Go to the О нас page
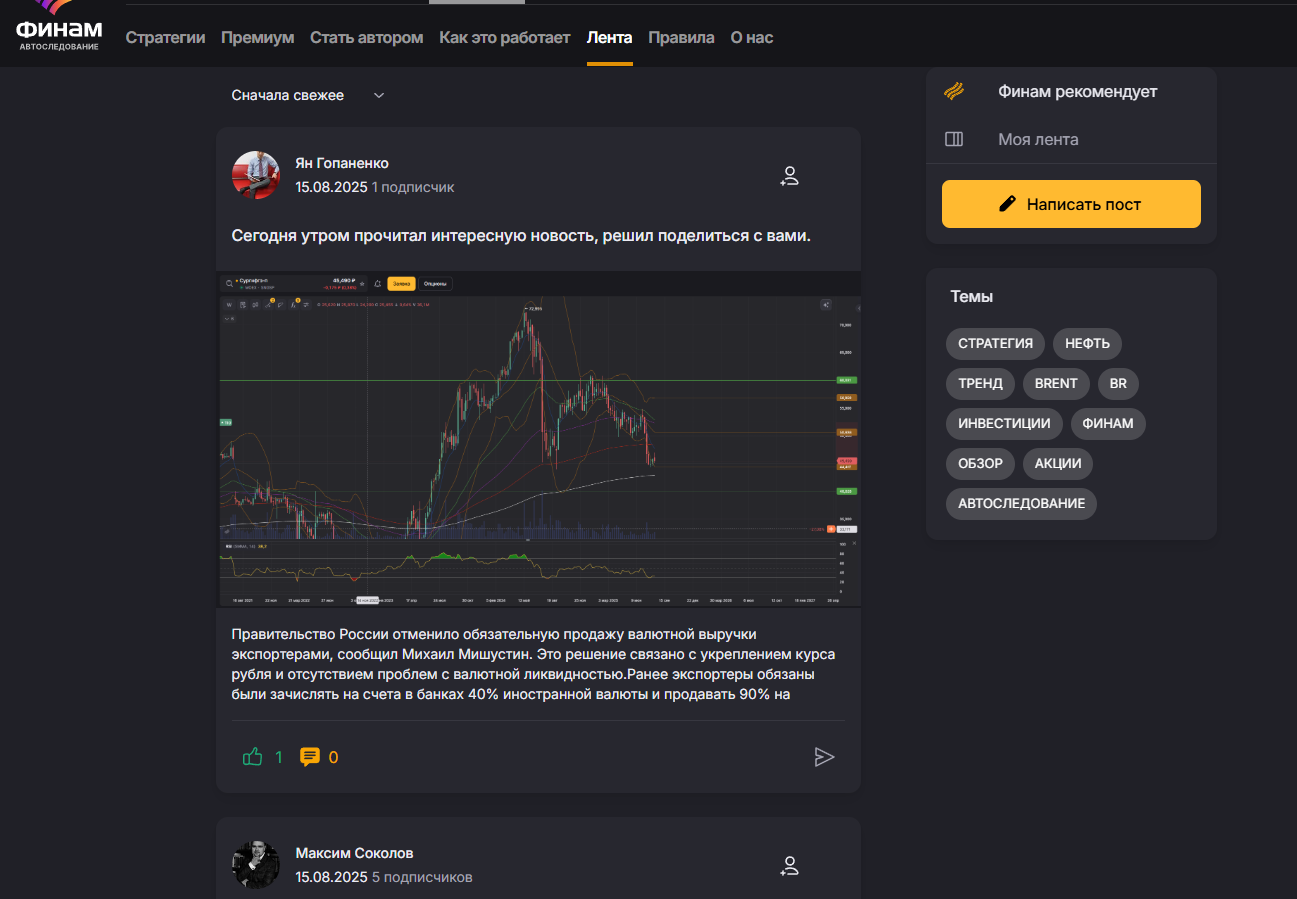Viewport: 1297px width, 899px height. 752,38
